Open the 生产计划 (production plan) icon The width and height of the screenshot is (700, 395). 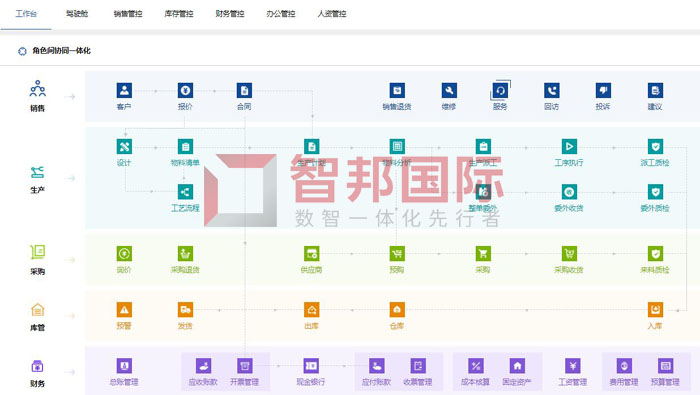(x=312, y=146)
